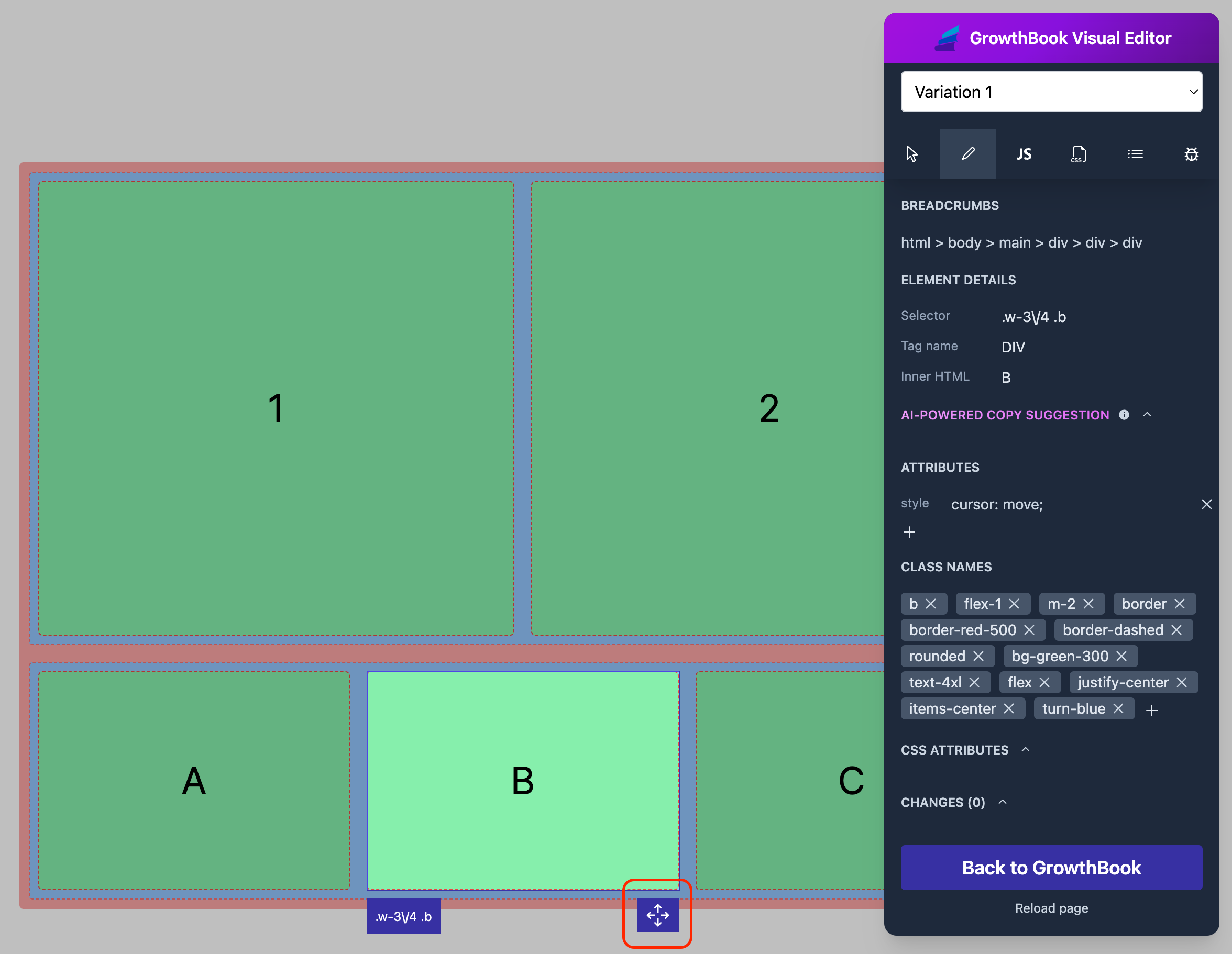Remove the border-dashed class
The width and height of the screenshot is (1232, 954).
click(x=1176, y=630)
